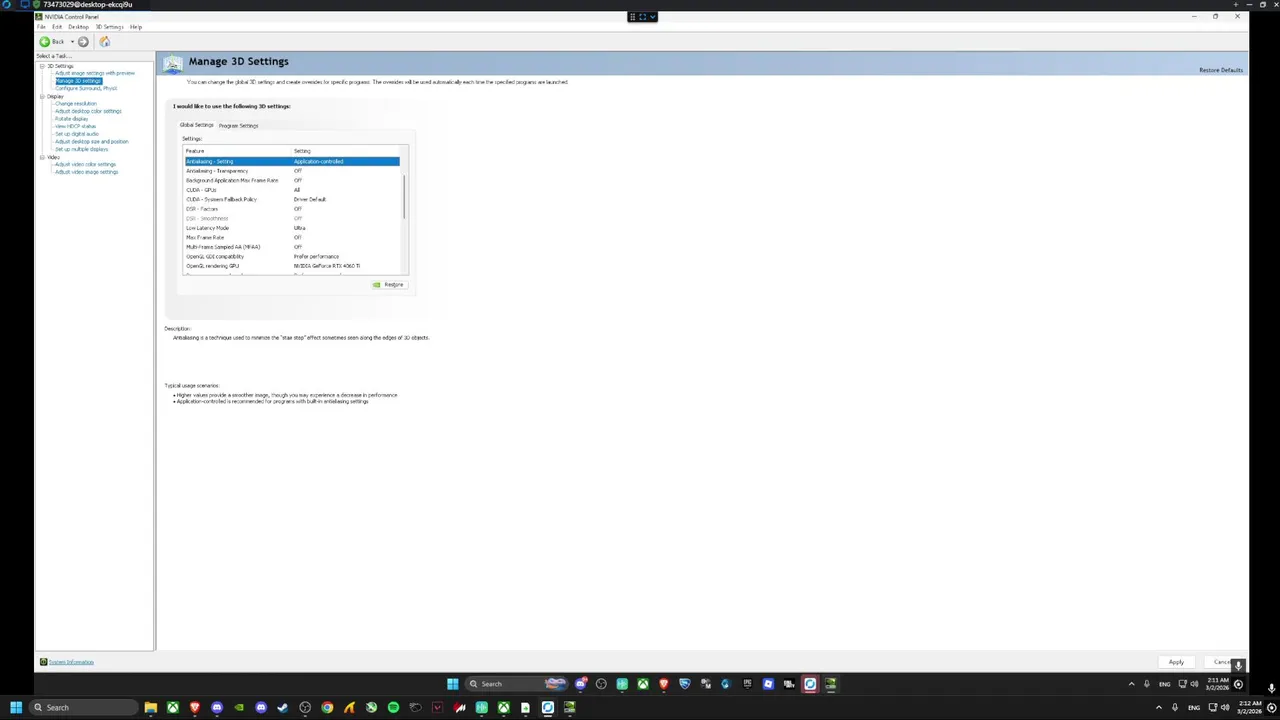This screenshot has width=1280, height=720.
Task: Open Adjust desktop color settings
Action: (x=88, y=111)
